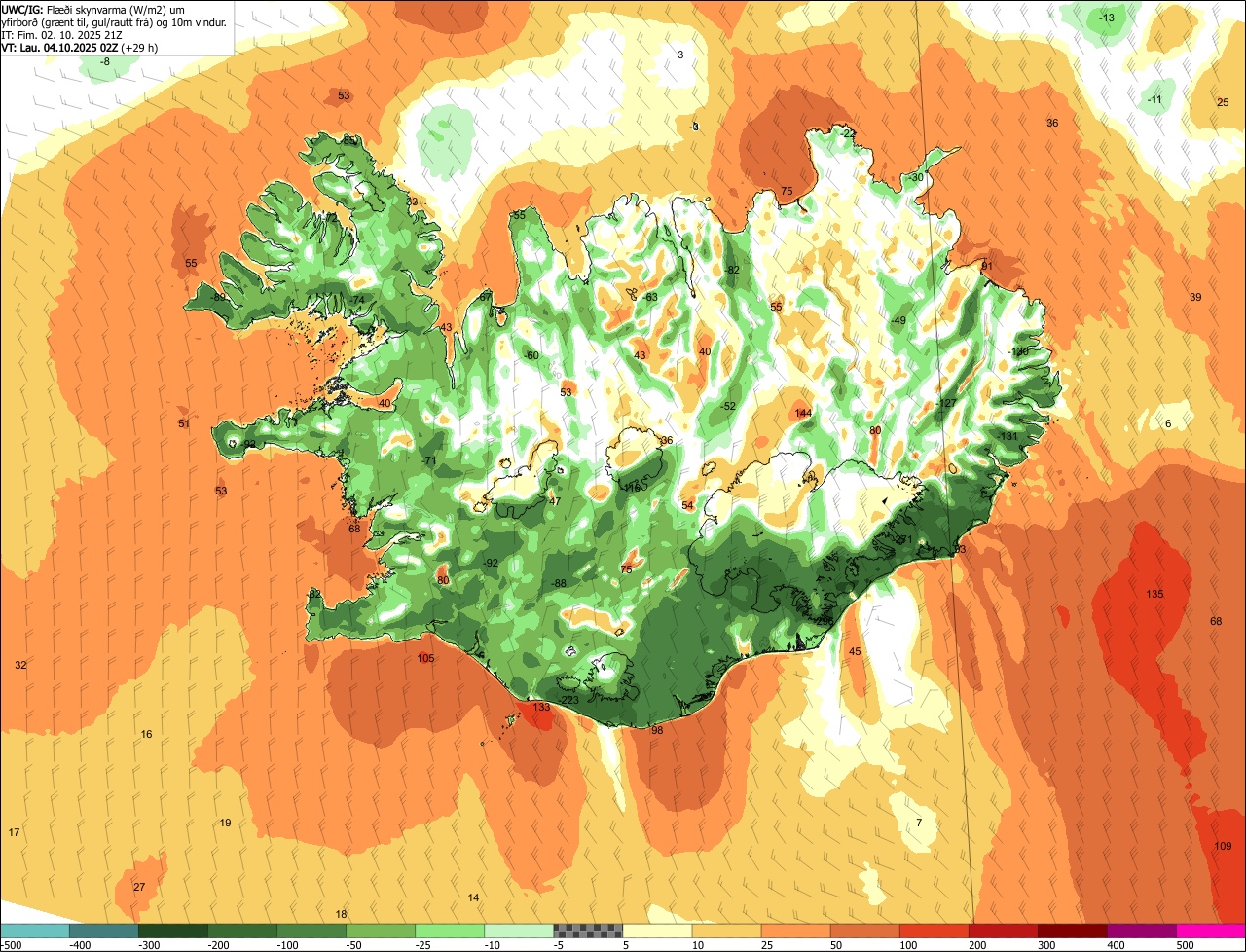Viewport: 1246px width, 952px height.
Task: Click the map value '-8' below the title box
Action: [x=105, y=62]
